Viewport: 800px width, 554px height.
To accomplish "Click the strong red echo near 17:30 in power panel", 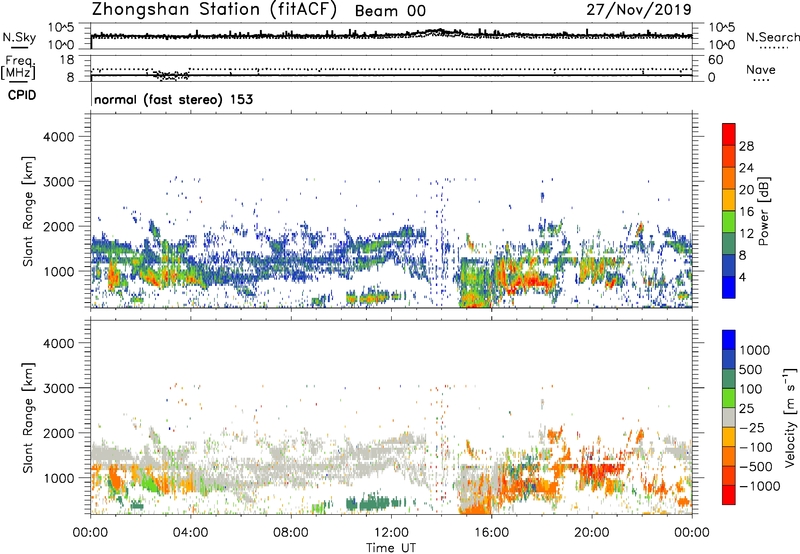I will pyautogui.click(x=532, y=281).
